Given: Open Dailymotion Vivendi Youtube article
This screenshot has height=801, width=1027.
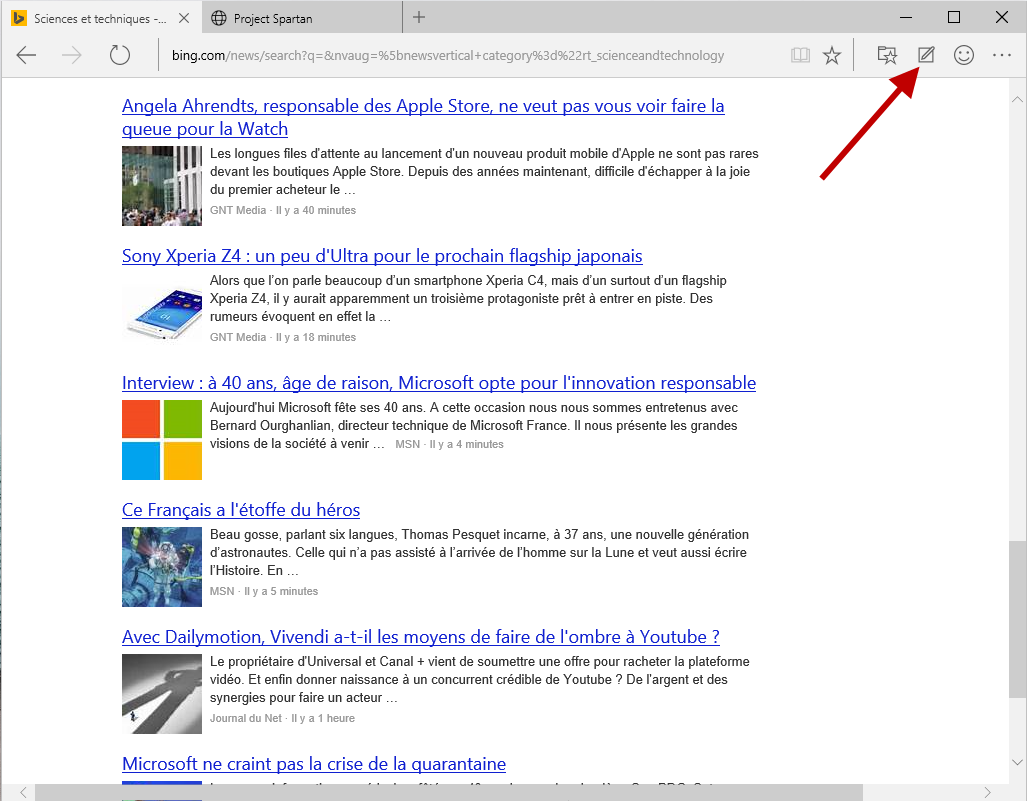Looking at the screenshot, I should [x=420, y=637].
